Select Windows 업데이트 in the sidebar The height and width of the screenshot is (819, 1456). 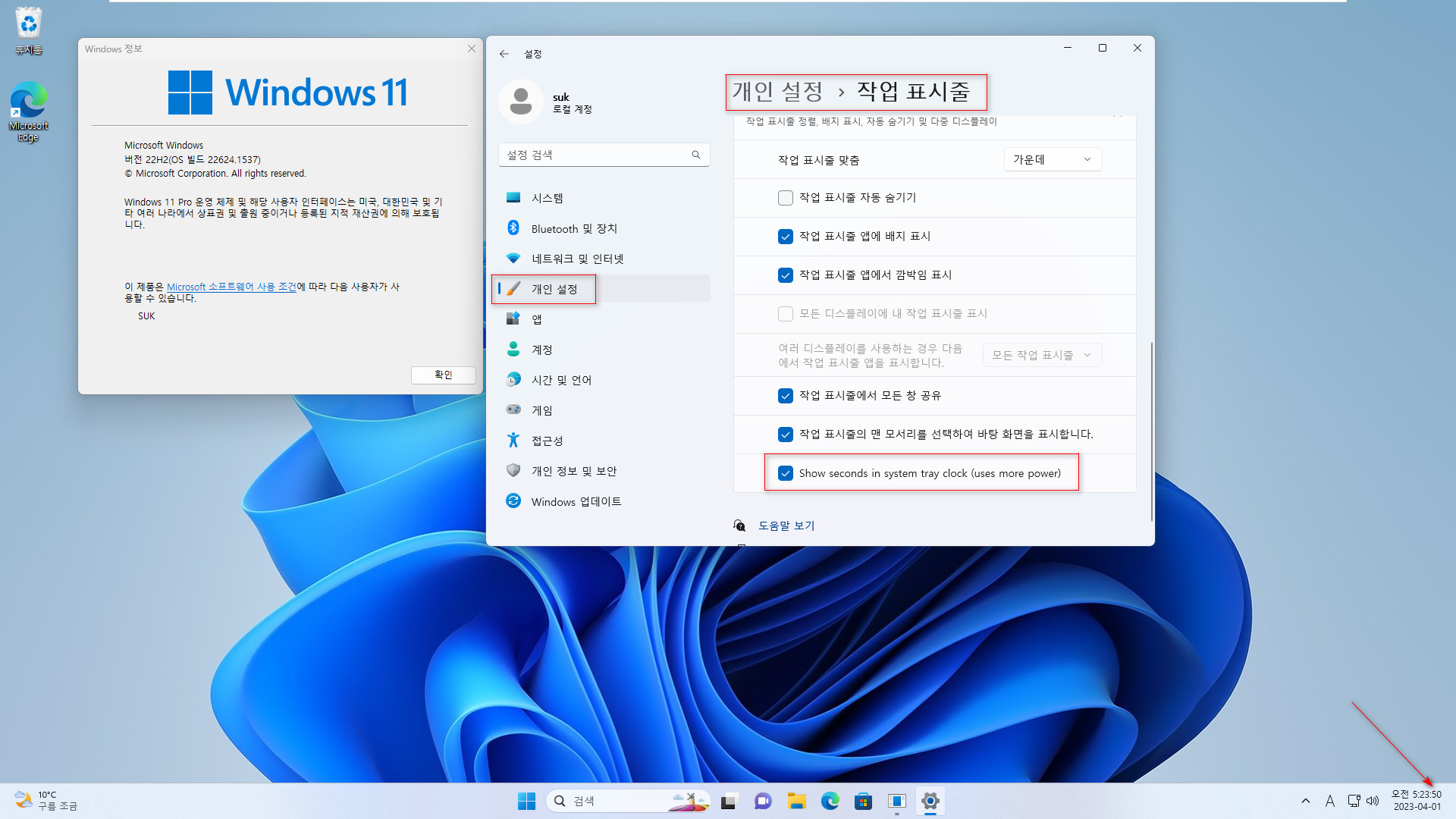coord(604,501)
